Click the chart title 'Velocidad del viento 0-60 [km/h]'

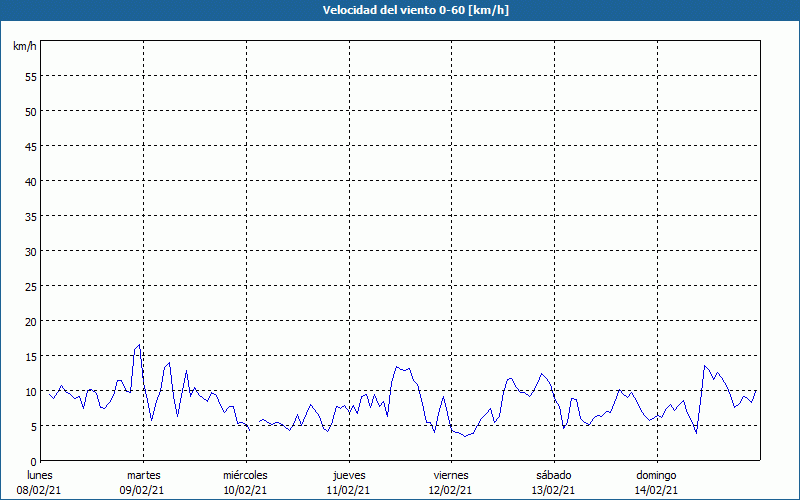[415, 10]
